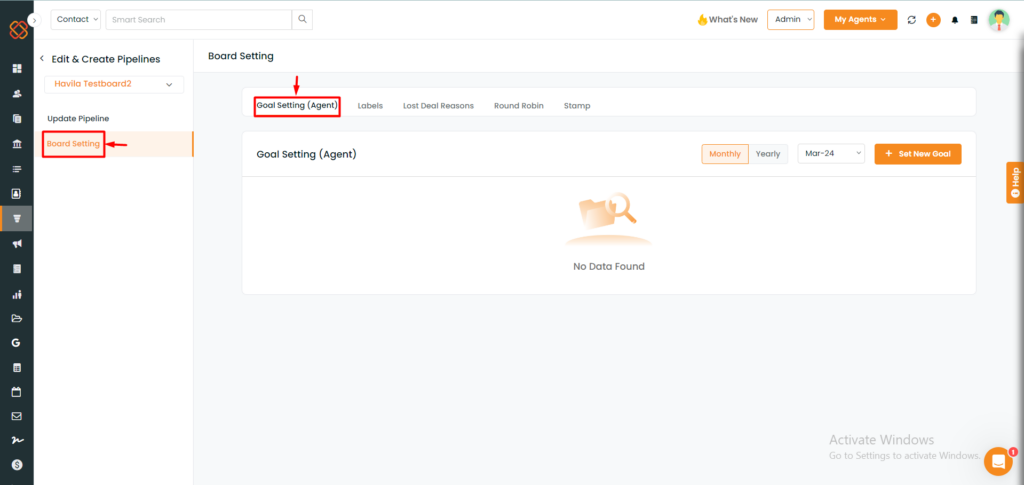Open the folder icon in sidebar
1024x485 pixels.
click(17, 319)
